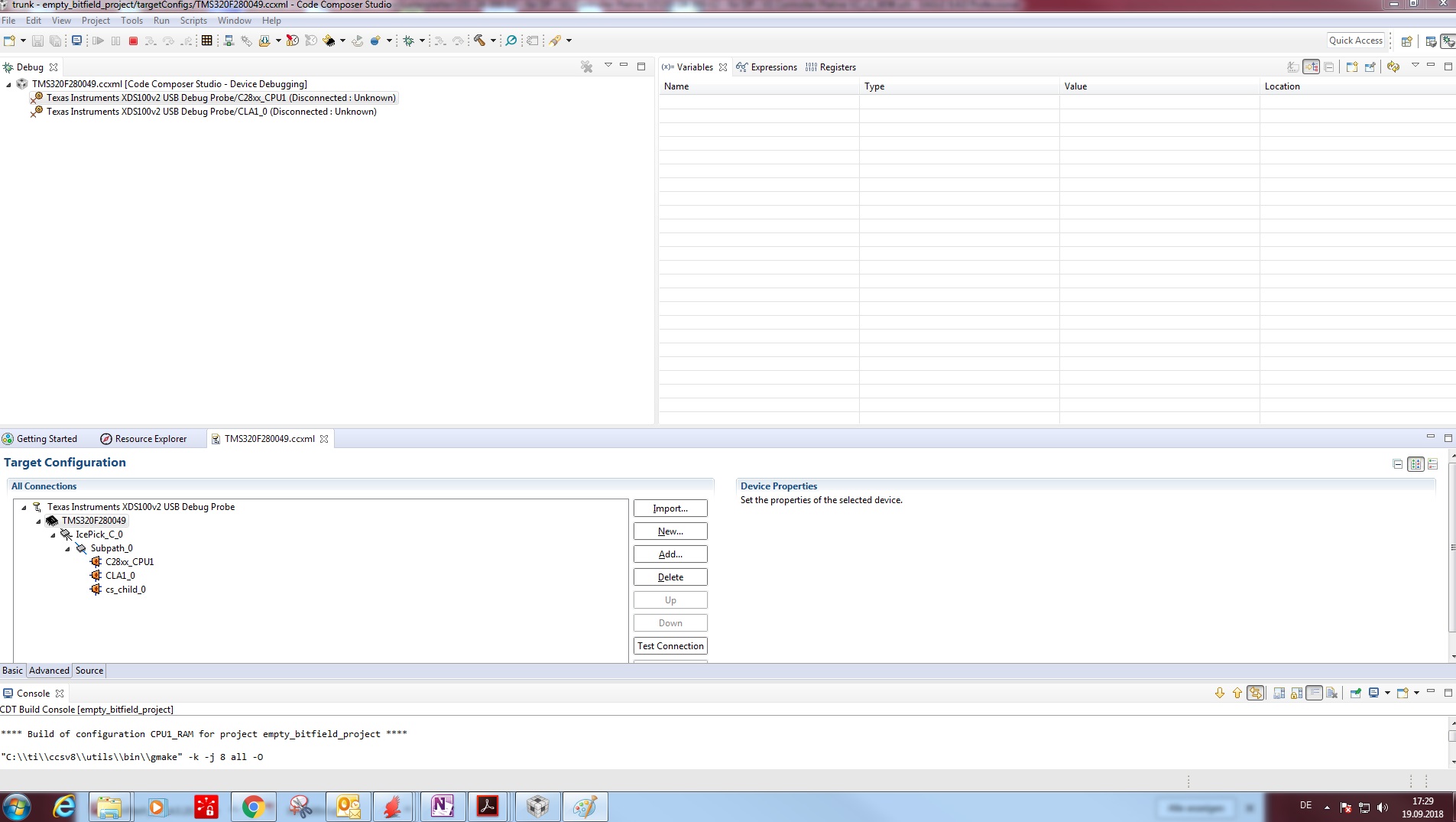Switch to the Advanced bottom tab
This screenshot has height=822, width=1456.
coord(49,671)
